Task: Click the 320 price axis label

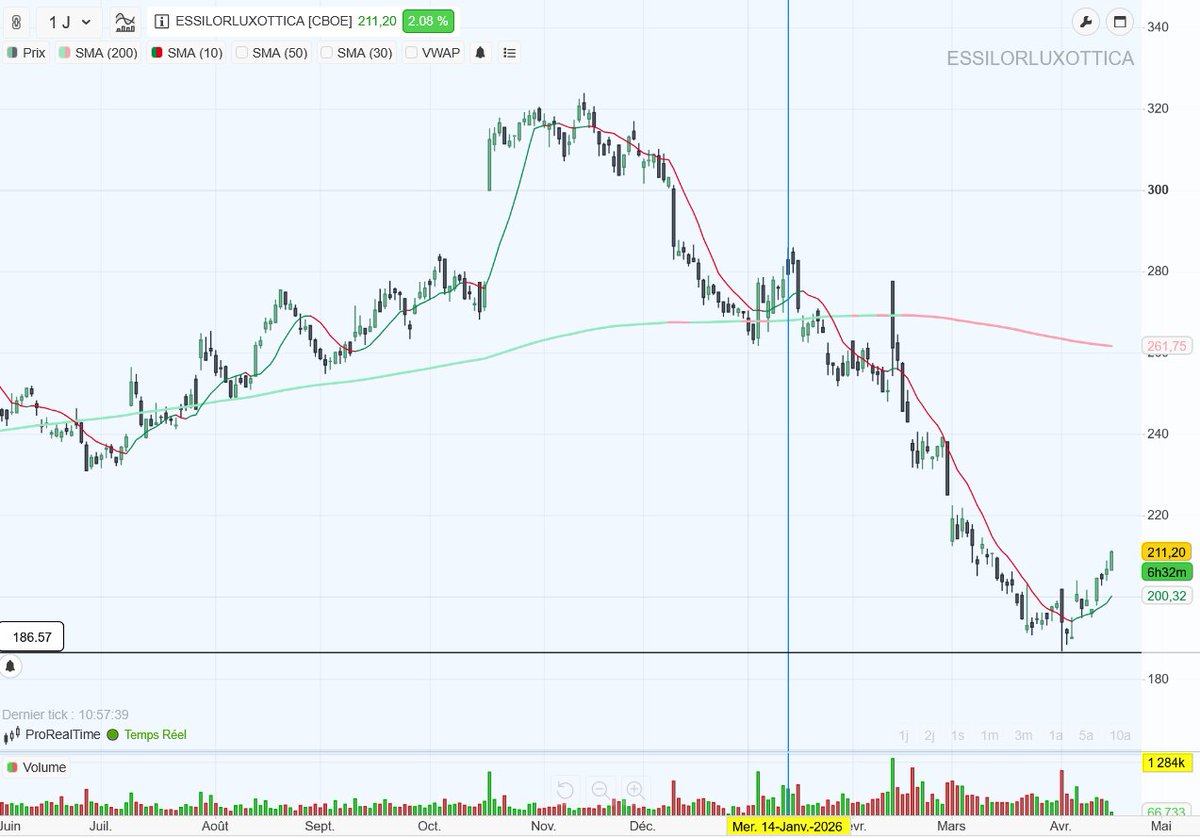Action: pyautogui.click(x=1160, y=108)
